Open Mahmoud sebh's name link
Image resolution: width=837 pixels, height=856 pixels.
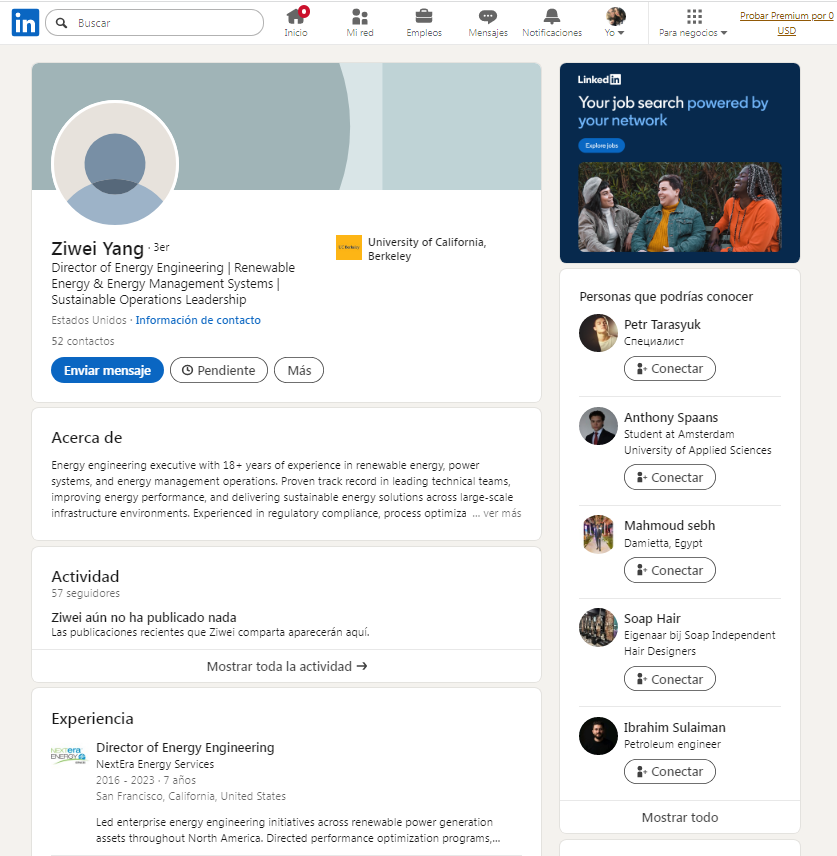669,525
